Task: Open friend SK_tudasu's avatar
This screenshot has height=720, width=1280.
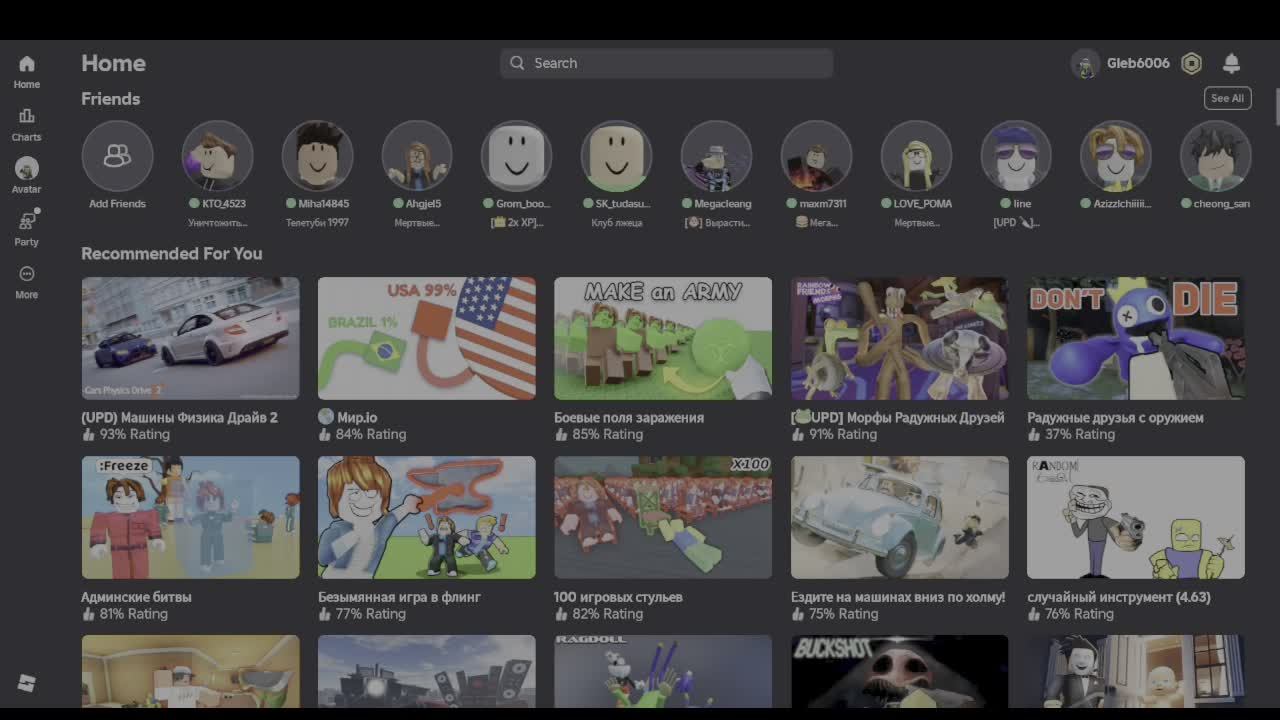Action: 616,156
